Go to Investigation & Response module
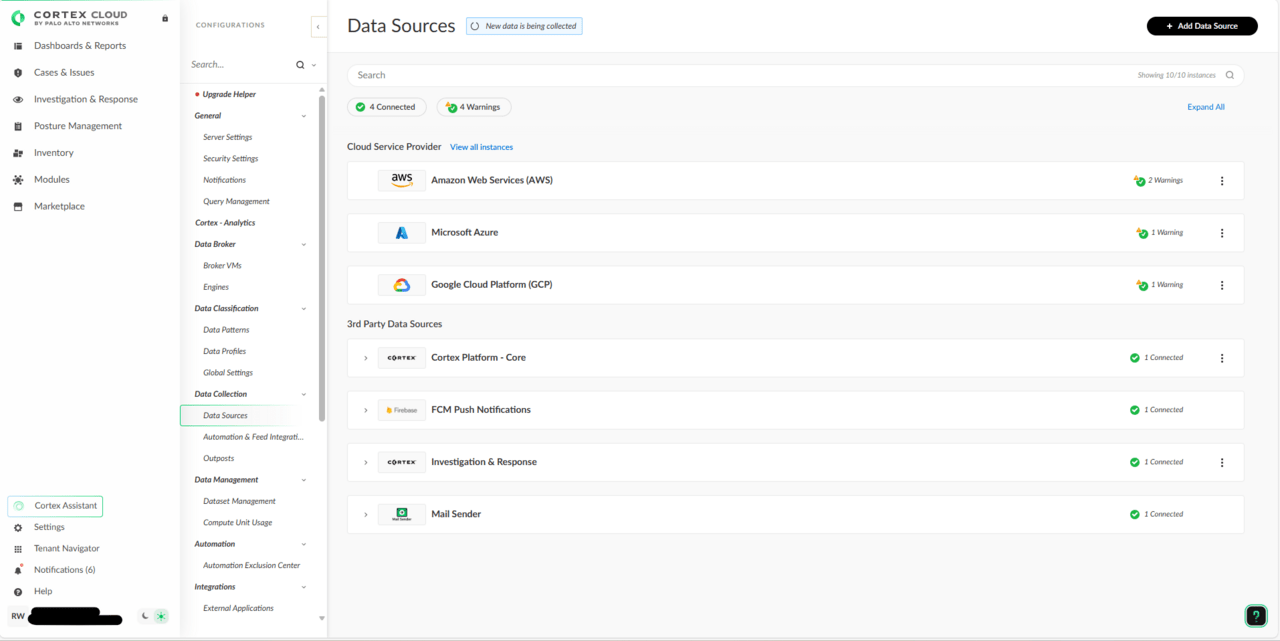 [86, 99]
